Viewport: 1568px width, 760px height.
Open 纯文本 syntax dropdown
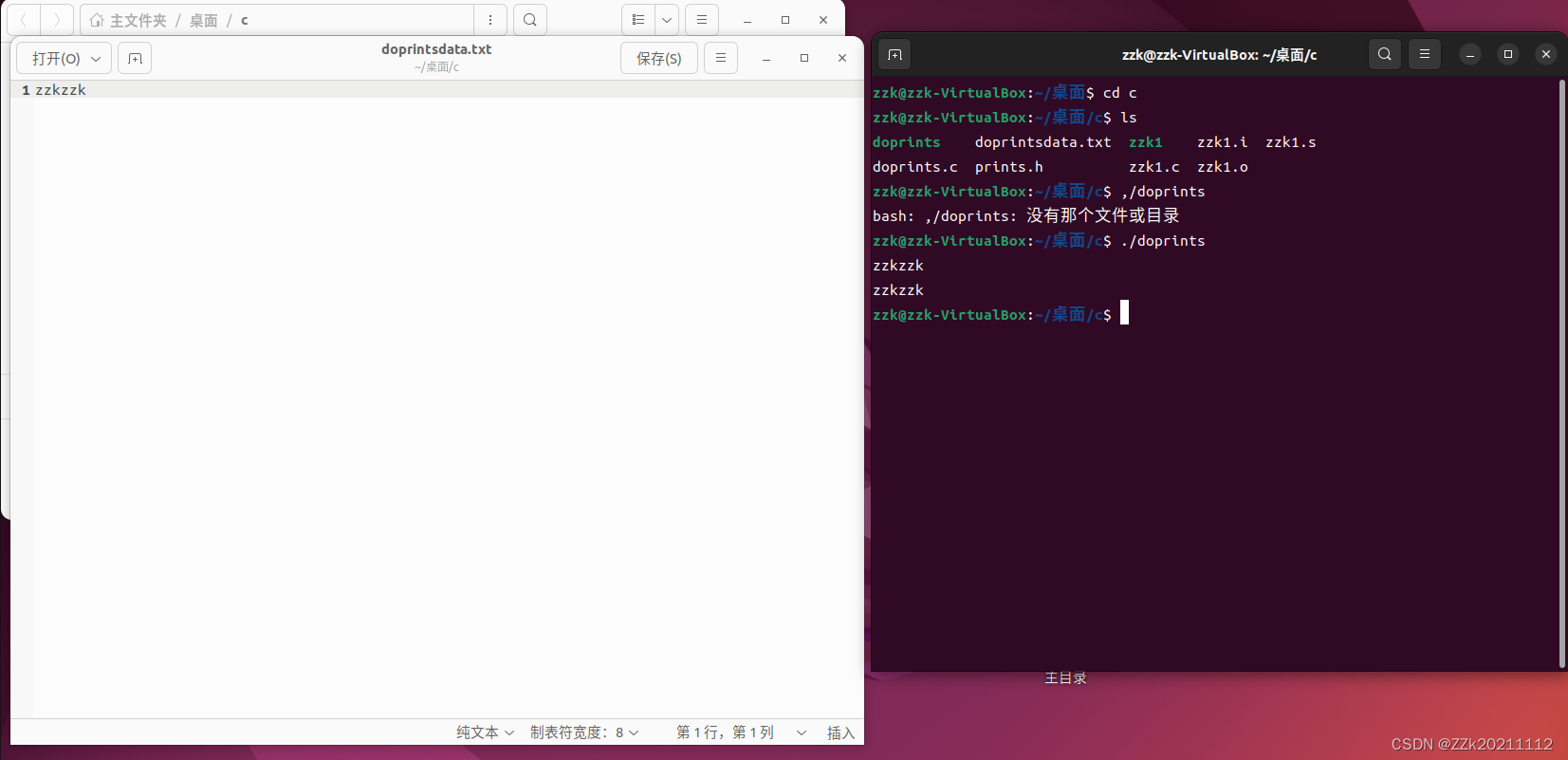[486, 732]
